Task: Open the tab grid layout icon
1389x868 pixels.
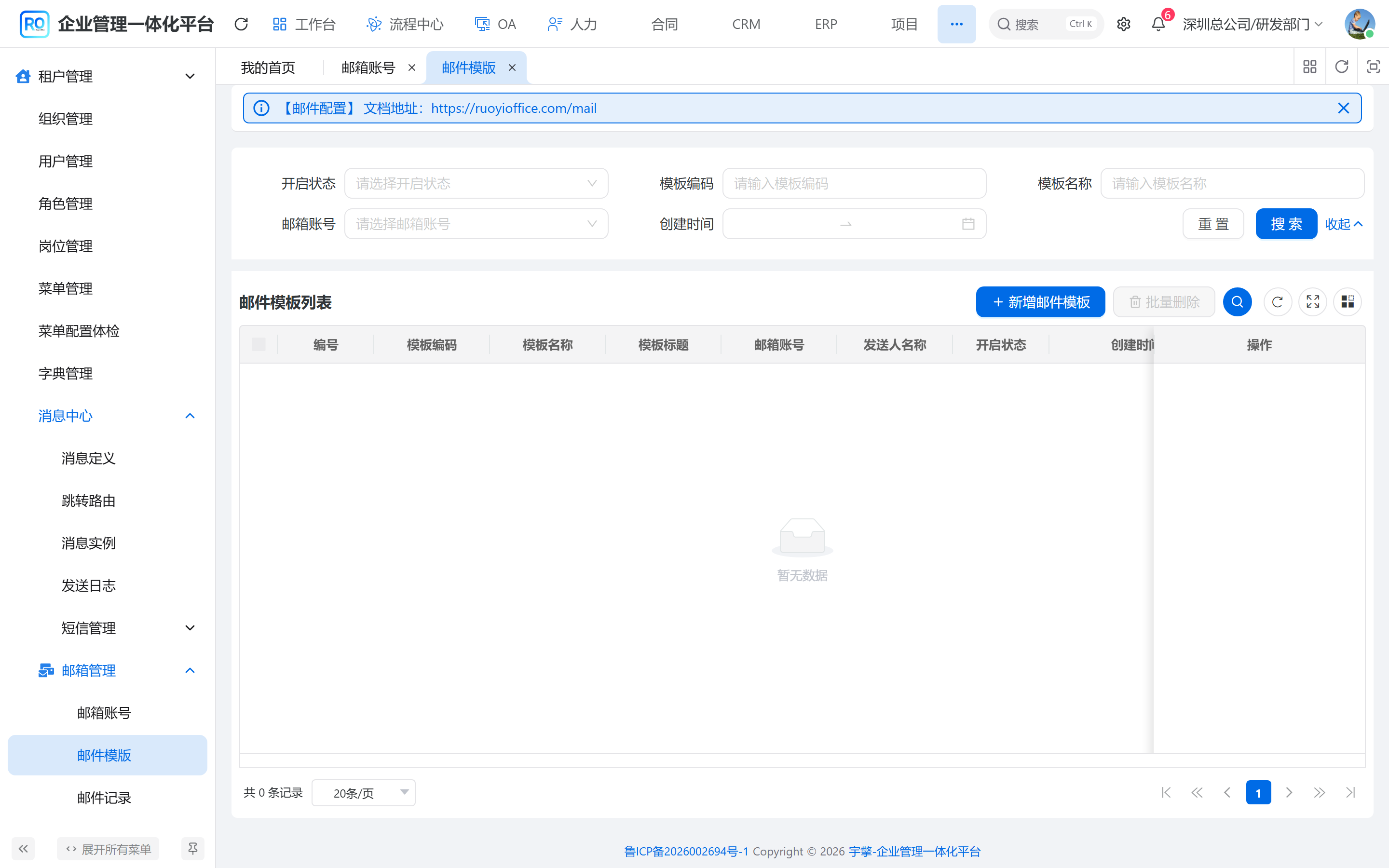Action: pos(1310,67)
